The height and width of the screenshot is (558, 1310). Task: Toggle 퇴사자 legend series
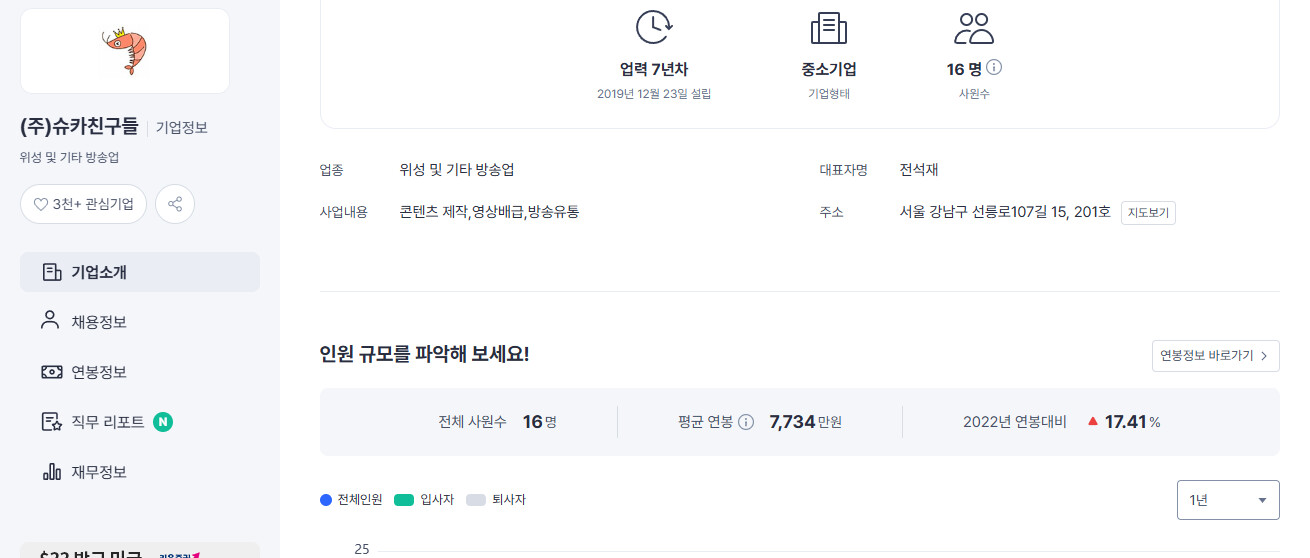[496, 500]
